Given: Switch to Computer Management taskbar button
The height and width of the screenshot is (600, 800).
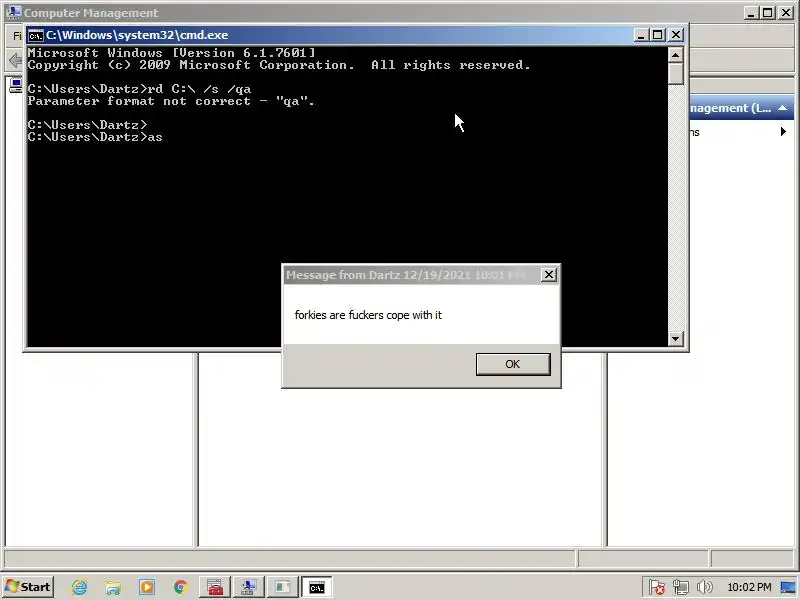Looking at the screenshot, I should coord(248,587).
